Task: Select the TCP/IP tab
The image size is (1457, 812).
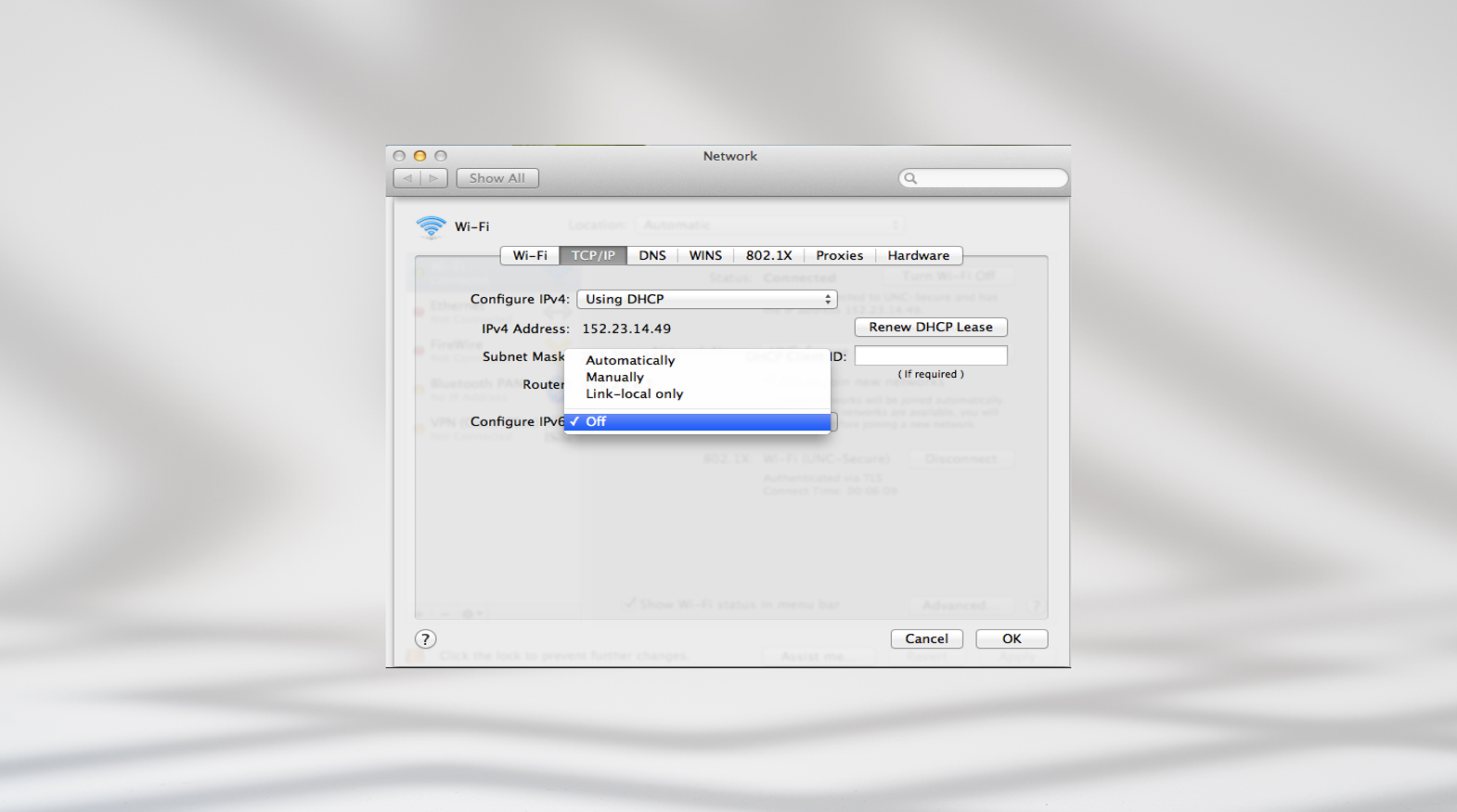Action: (x=593, y=255)
